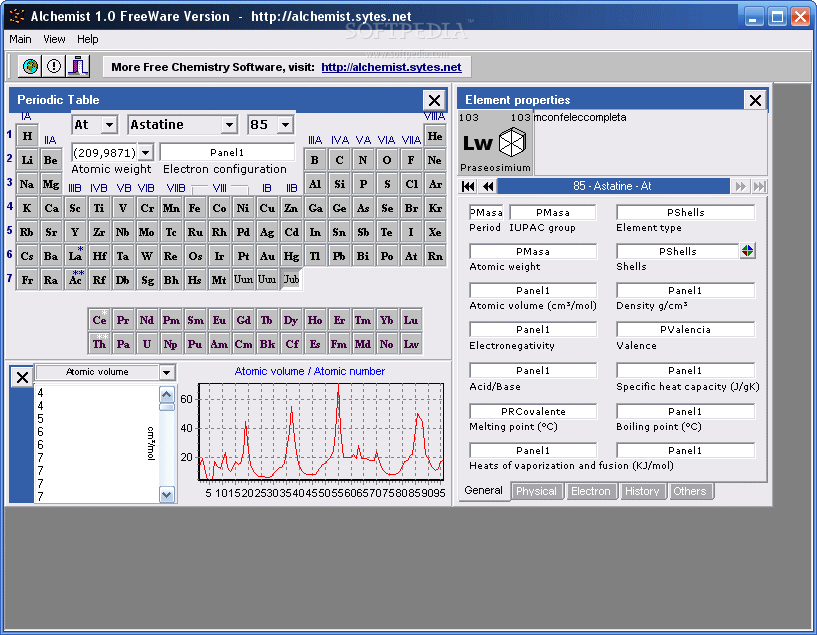Click the Electron configuration Panel1 field
Screen dimensions: 817x635
(x=227, y=153)
